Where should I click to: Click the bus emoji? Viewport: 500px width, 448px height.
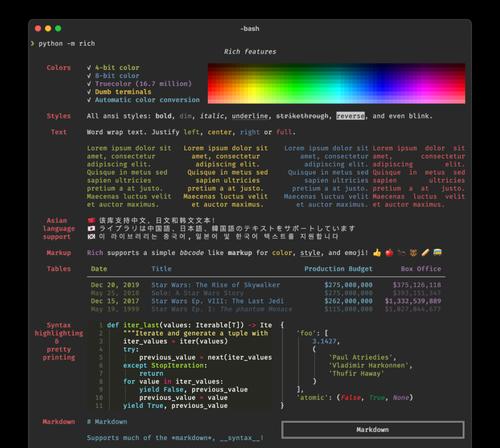tap(438, 252)
